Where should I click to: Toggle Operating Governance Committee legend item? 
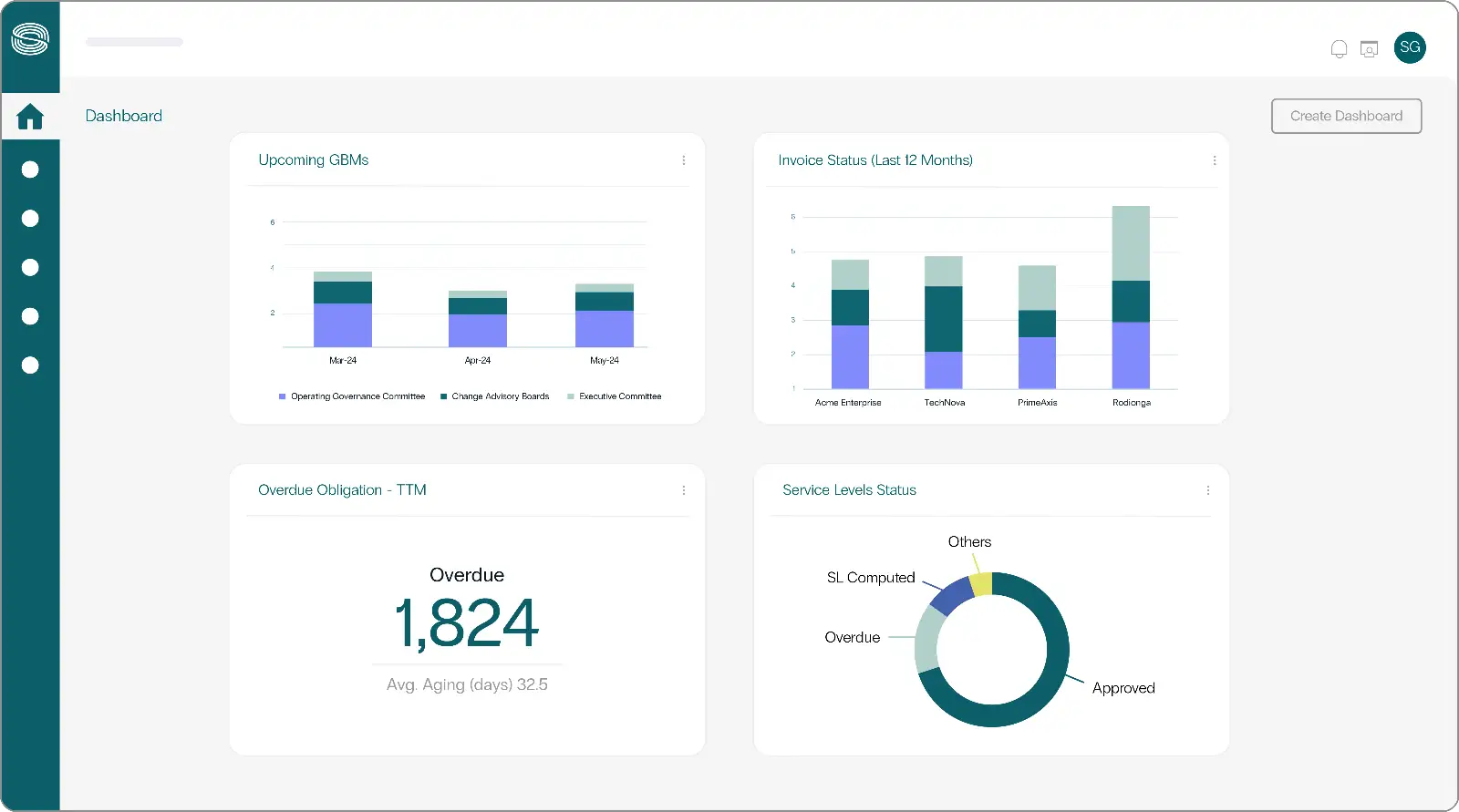352,396
